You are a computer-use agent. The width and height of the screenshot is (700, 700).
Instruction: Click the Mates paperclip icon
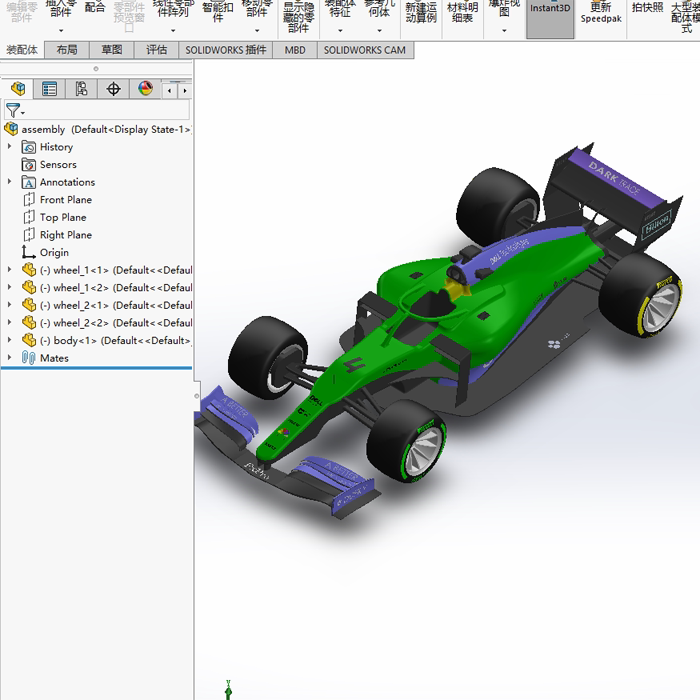29,358
